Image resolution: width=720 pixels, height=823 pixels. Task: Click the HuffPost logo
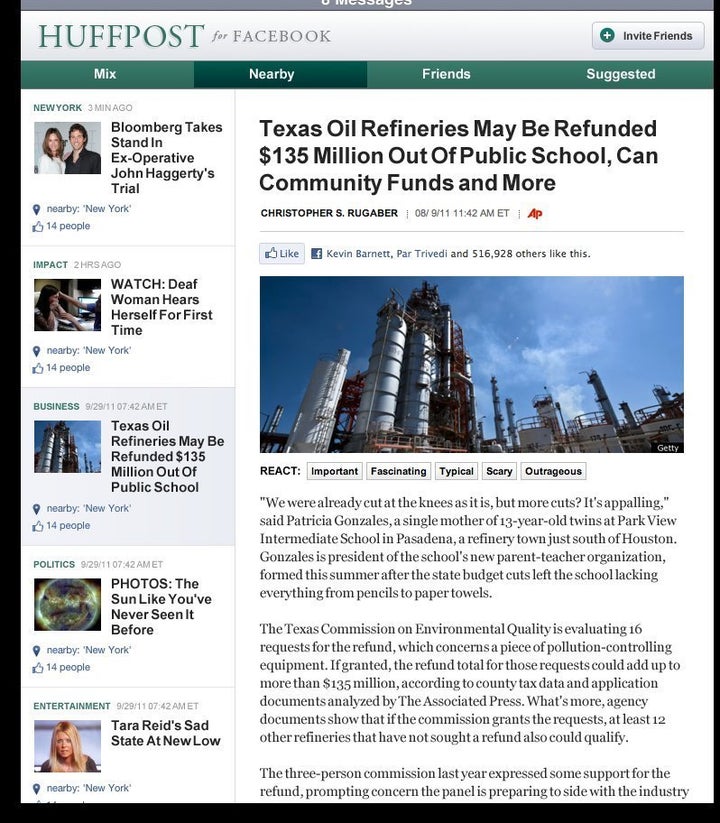coord(121,36)
